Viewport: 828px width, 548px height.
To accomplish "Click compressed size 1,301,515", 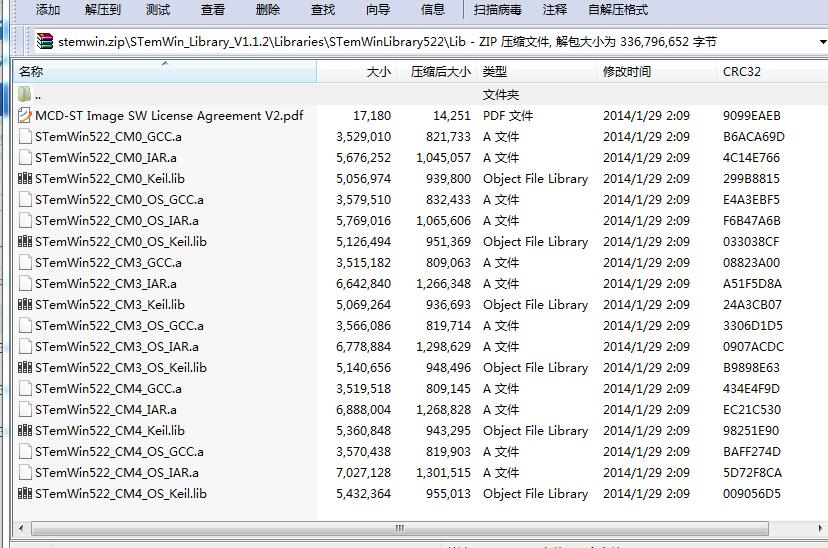I will click(x=443, y=473).
